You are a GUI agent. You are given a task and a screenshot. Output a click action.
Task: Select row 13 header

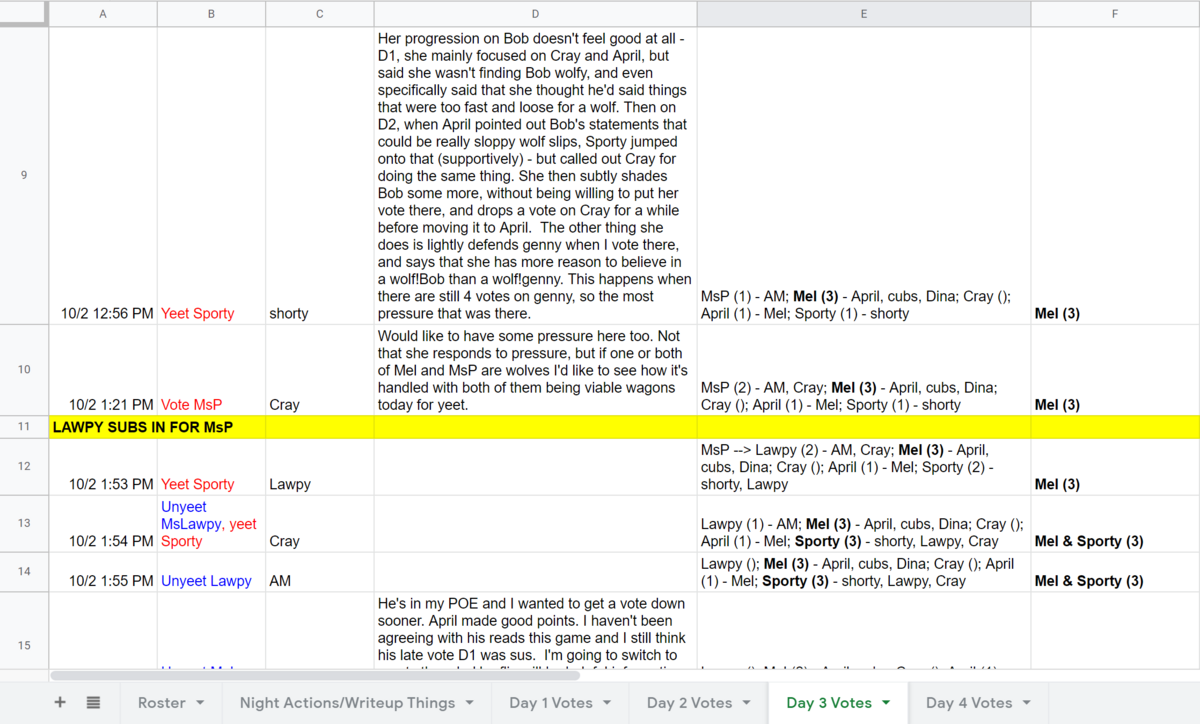click(x=24, y=523)
